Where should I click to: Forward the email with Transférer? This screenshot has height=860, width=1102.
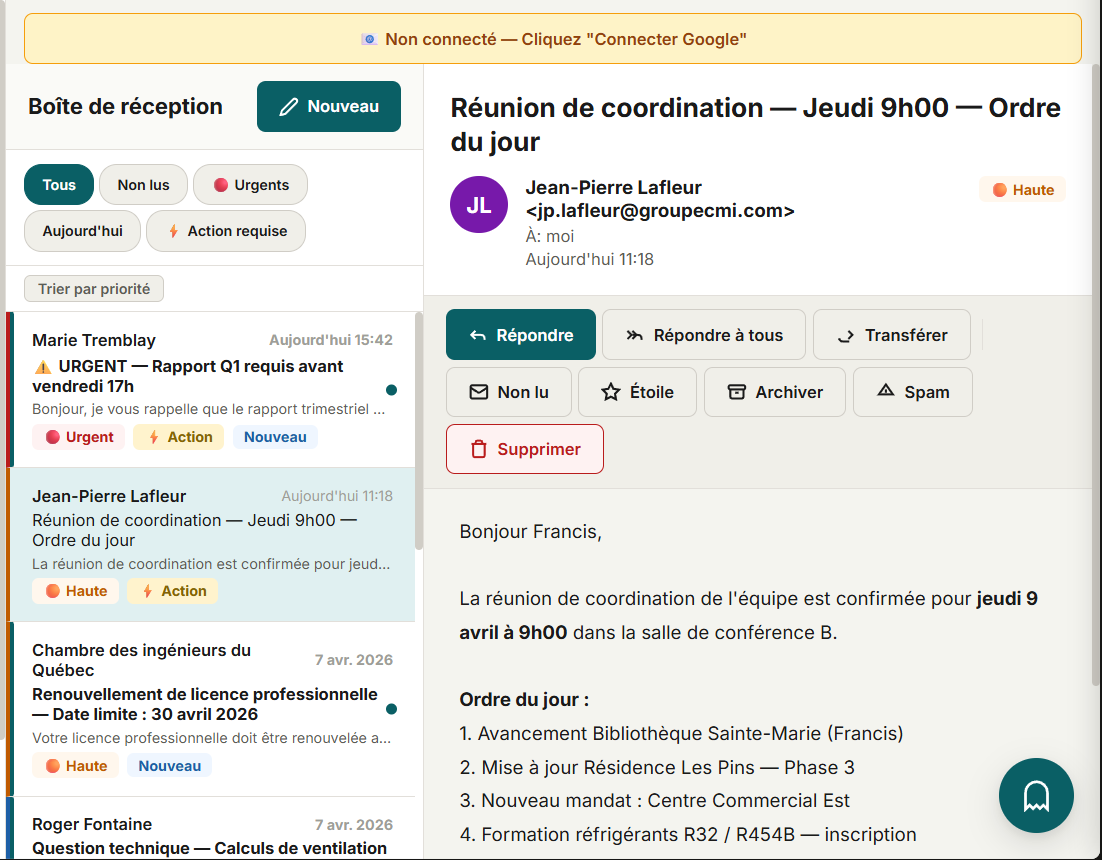pyautogui.click(x=891, y=335)
